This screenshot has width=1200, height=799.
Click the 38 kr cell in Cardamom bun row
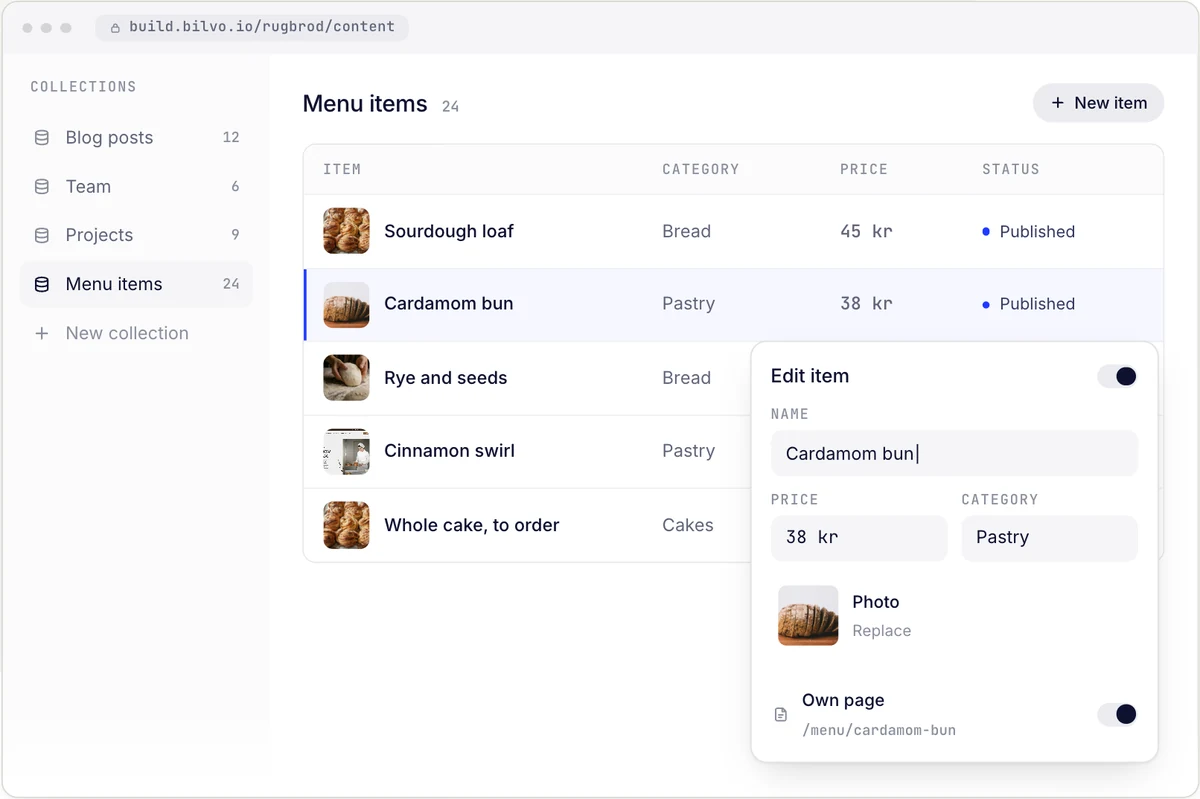point(866,304)
